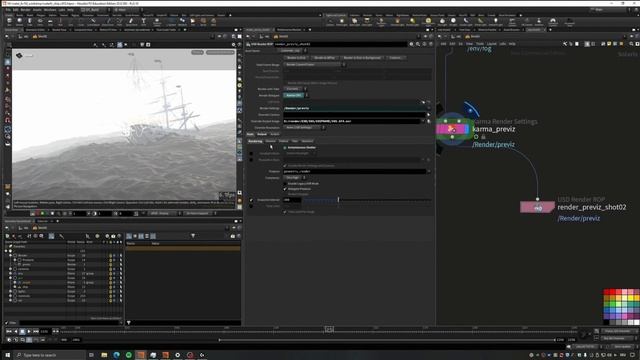Toggle the checkbox below the Snapshot Interval slider
The image size is (640, 360).
pos(285,212)
